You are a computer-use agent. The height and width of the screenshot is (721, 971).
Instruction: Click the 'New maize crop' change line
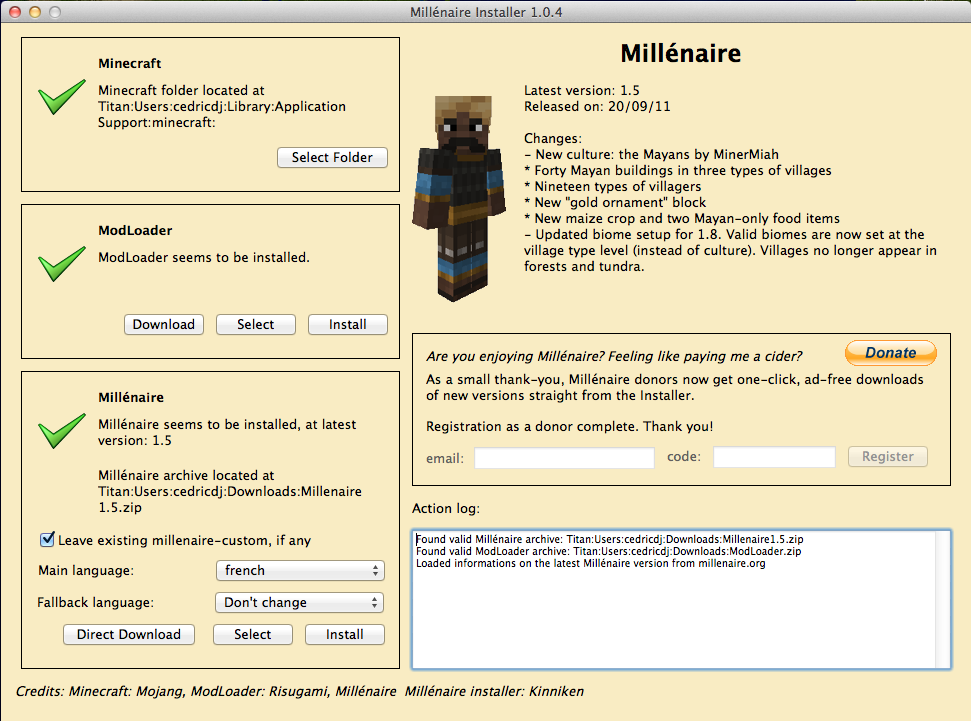point(682,219)
